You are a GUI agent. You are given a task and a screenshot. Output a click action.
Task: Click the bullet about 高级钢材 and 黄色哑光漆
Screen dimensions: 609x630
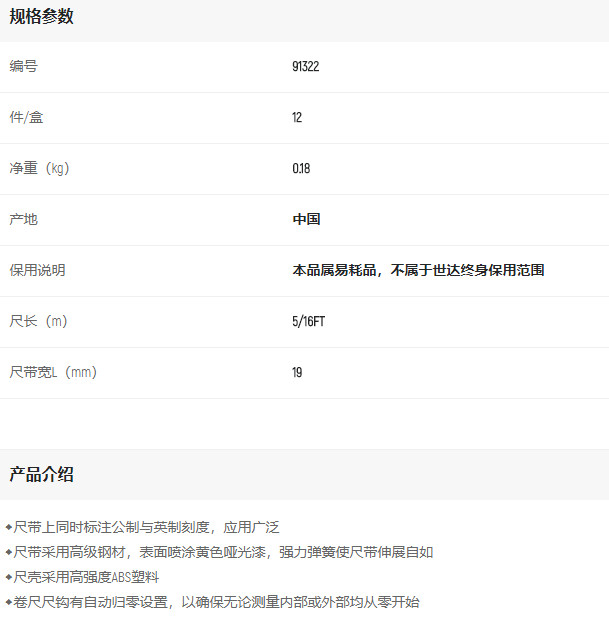(x=223, y=552)
